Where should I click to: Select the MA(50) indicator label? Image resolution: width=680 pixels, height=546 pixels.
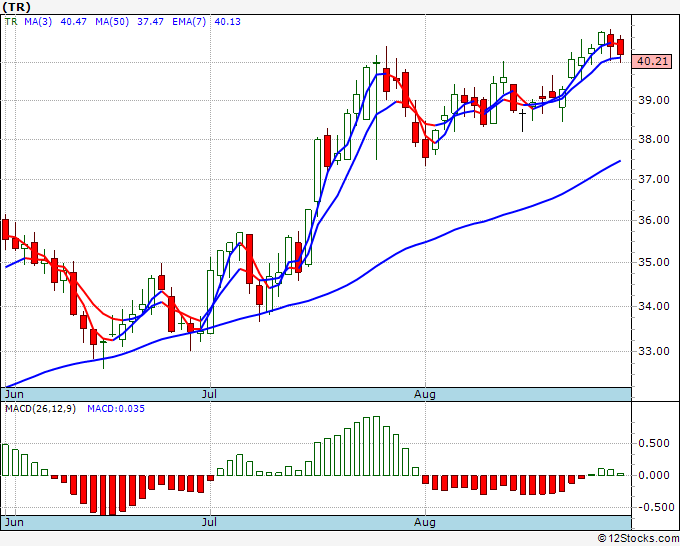pyautogui.click(x=112, y=22)
